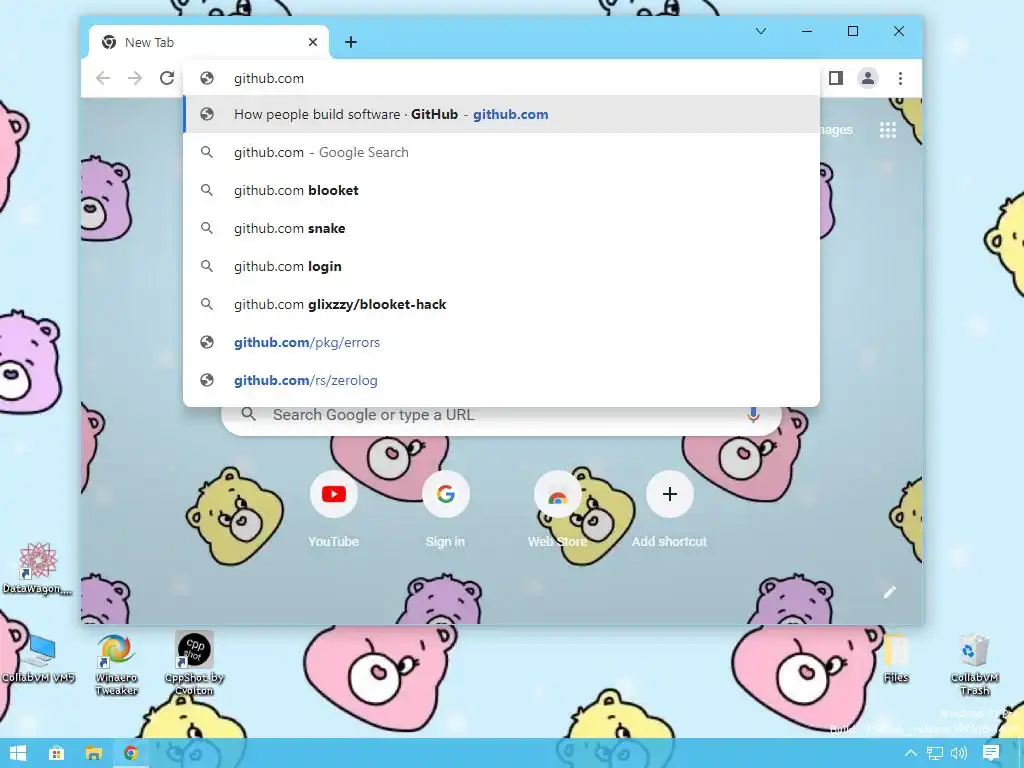Click the Add shortcut button
1024x768 pixels.
(669, 509)
